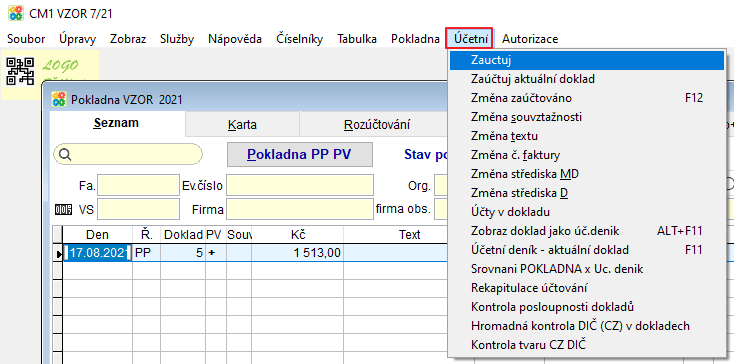This screenshot has height=364, width=734.
Task: Click into the Ev.číslo input field
Action: click(300, 185)
